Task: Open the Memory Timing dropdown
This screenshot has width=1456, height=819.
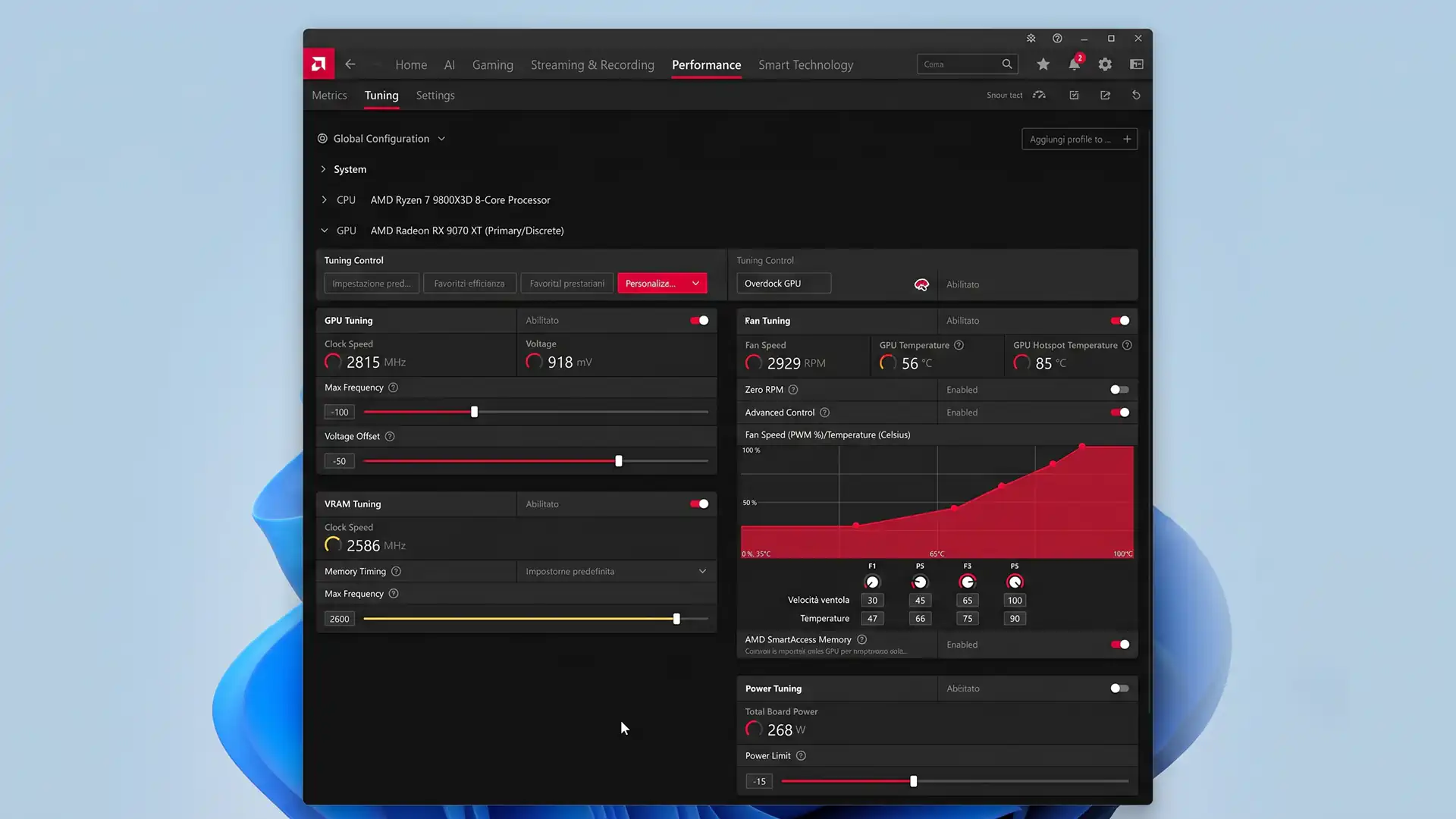Action: (x=616, y=572)
